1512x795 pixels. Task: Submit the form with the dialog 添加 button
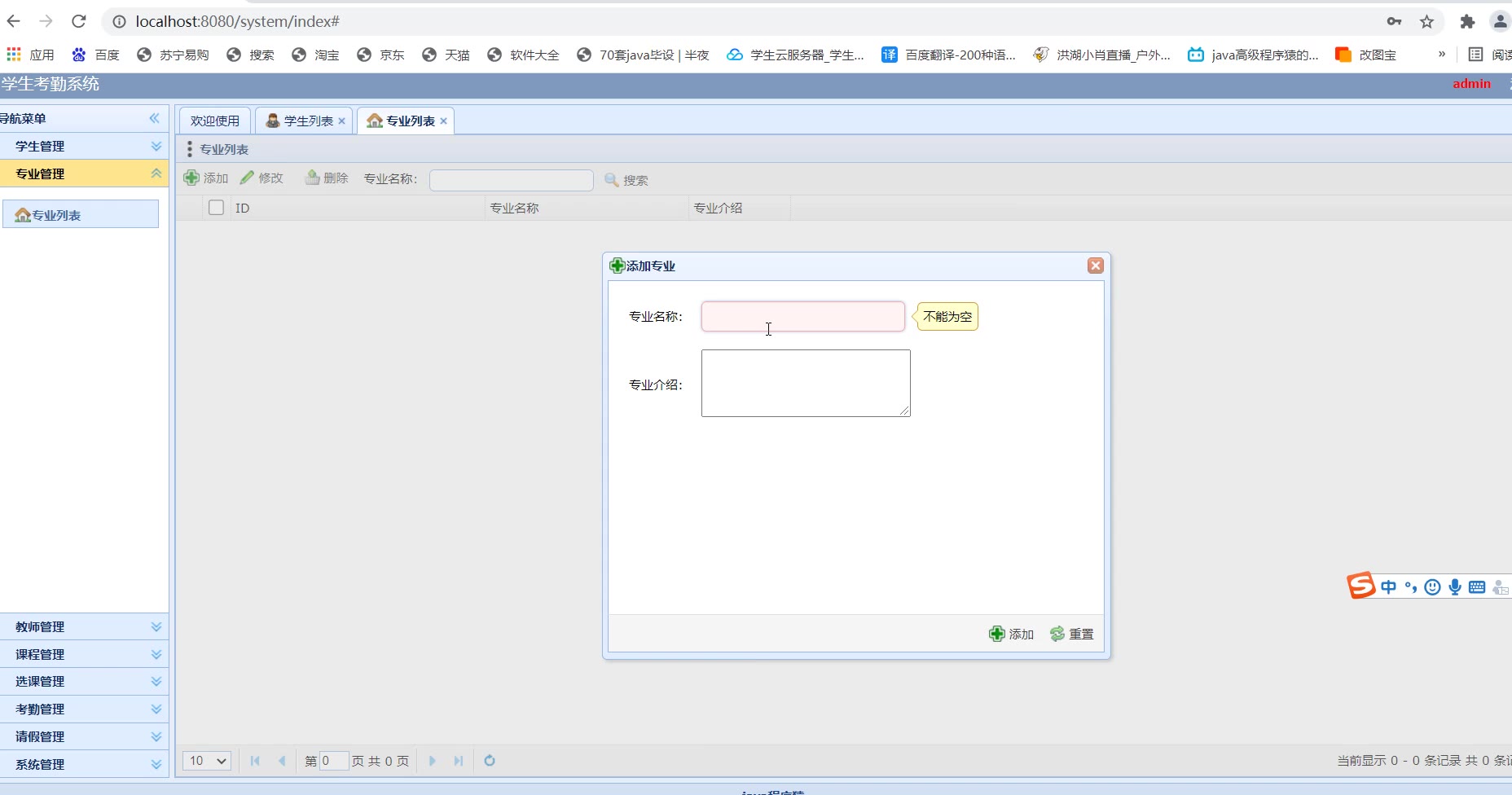click(1011, 634)
